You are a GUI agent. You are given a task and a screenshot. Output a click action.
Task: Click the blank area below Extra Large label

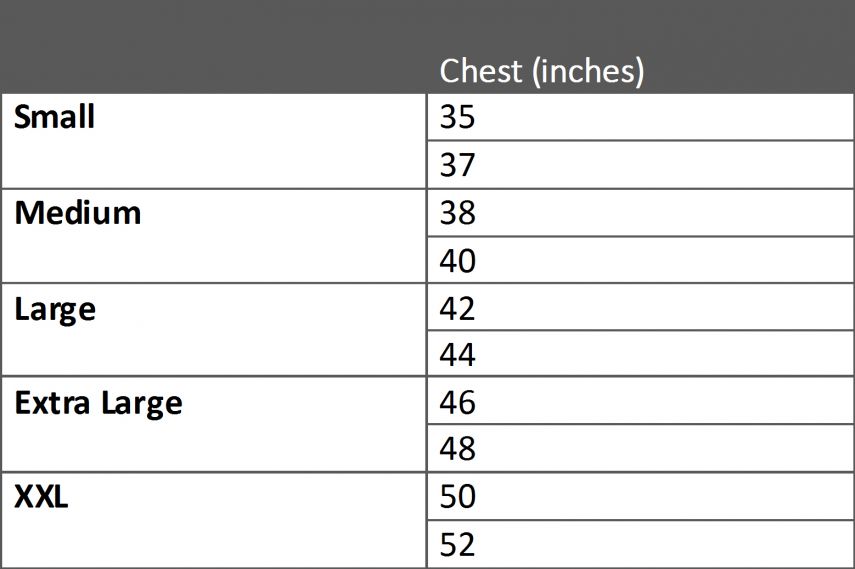[x=213, y=447]
